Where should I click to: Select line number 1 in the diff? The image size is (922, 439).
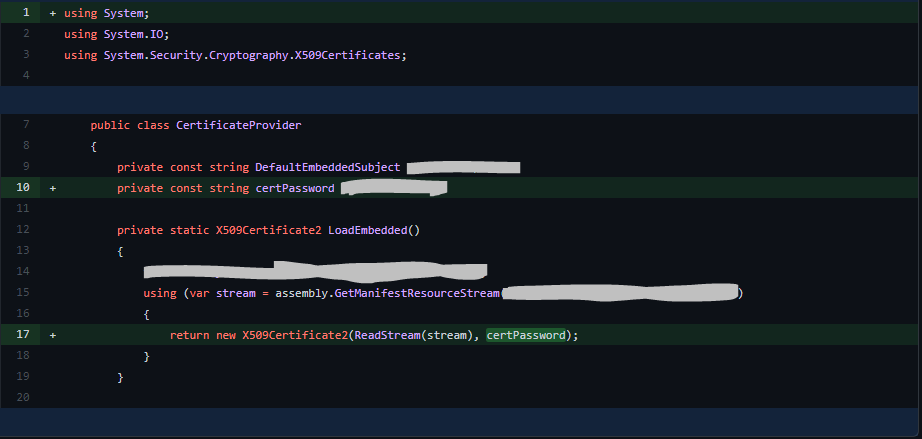(25, 13)
